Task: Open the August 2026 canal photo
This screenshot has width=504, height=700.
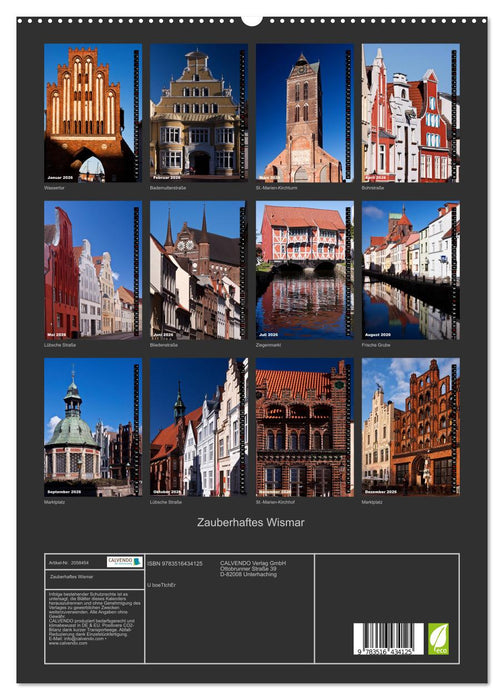Action: pos(410,270)
